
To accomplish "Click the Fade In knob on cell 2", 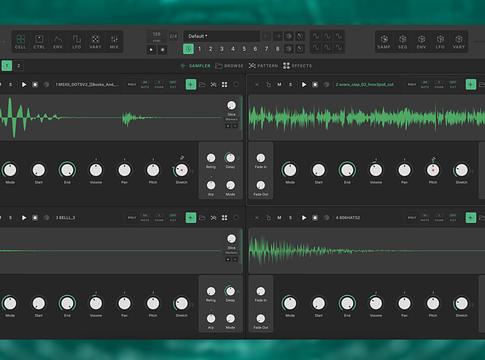I will 261,158.
